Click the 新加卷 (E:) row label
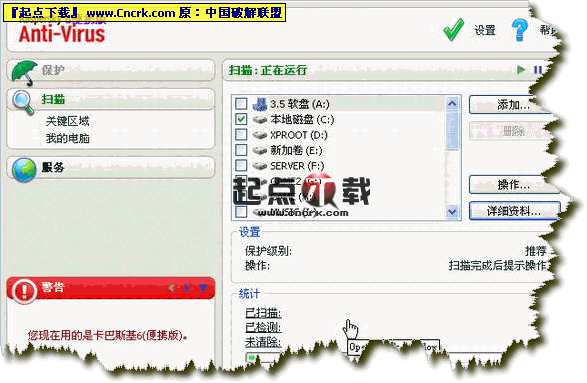 click(296, 151)
